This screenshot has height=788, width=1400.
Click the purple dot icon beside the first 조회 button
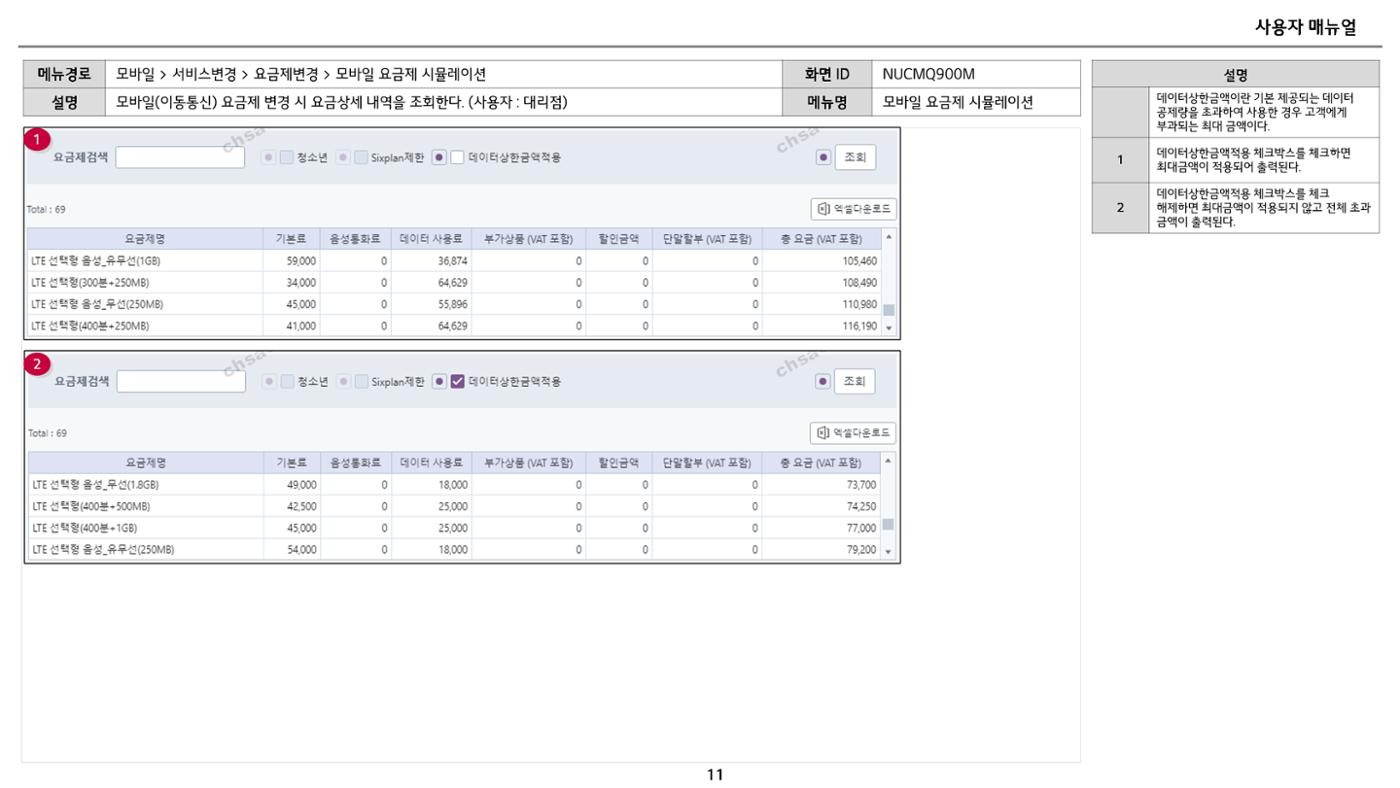[x=823, y=157]
